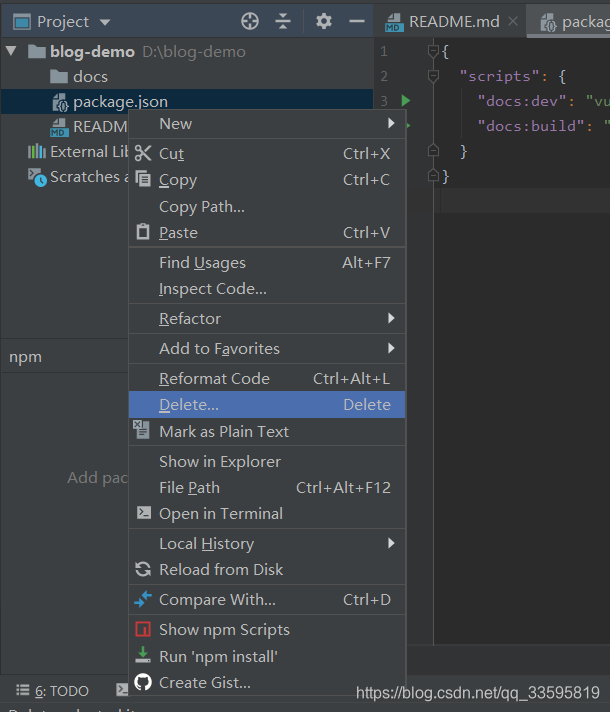
Task: Click Add to Favorites submenu arrow
Action: pyautogui.click(x=391, y=348)
